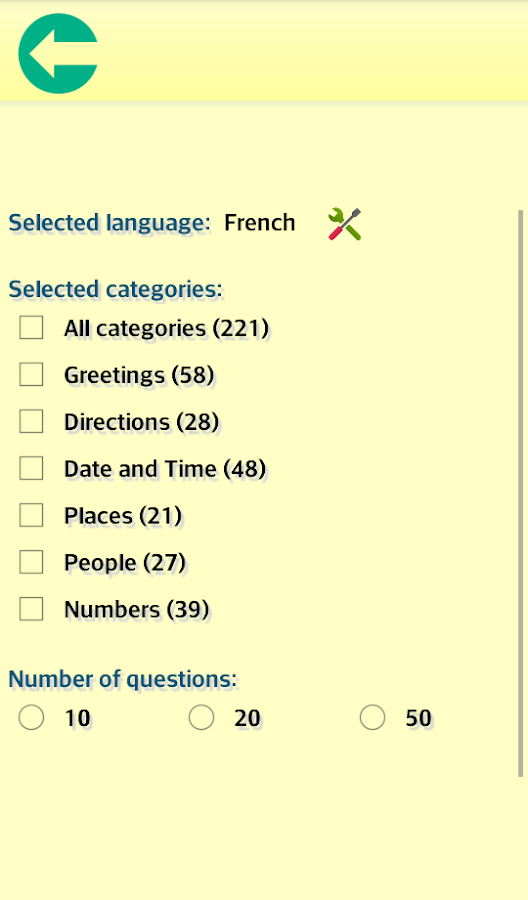Viewport: 528px width, 900px height.
Task: Click the Selected categories heading
Action: 115,289
